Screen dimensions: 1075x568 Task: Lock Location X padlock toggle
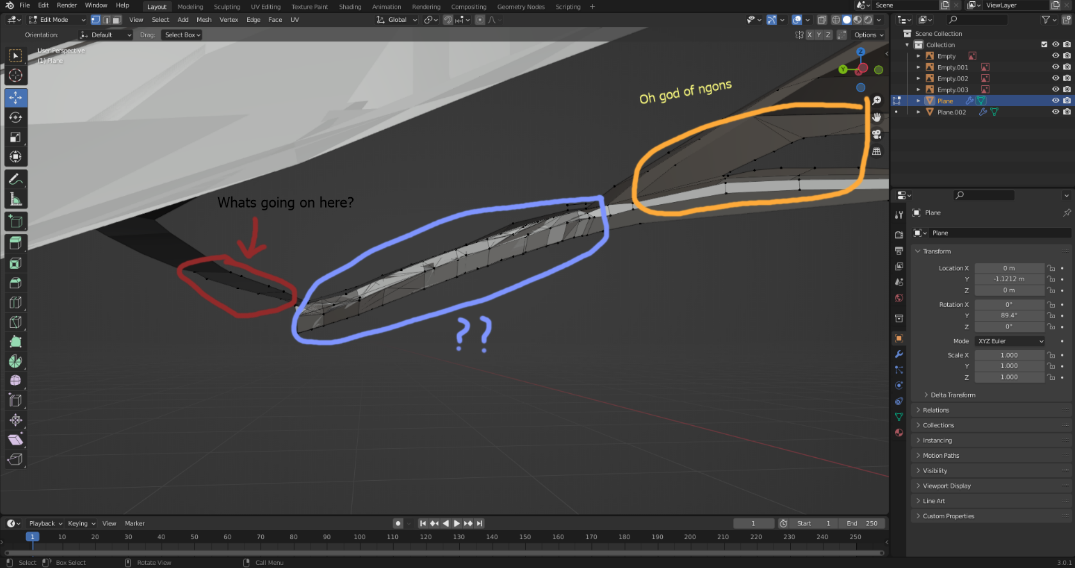[x=1051, y=268]
